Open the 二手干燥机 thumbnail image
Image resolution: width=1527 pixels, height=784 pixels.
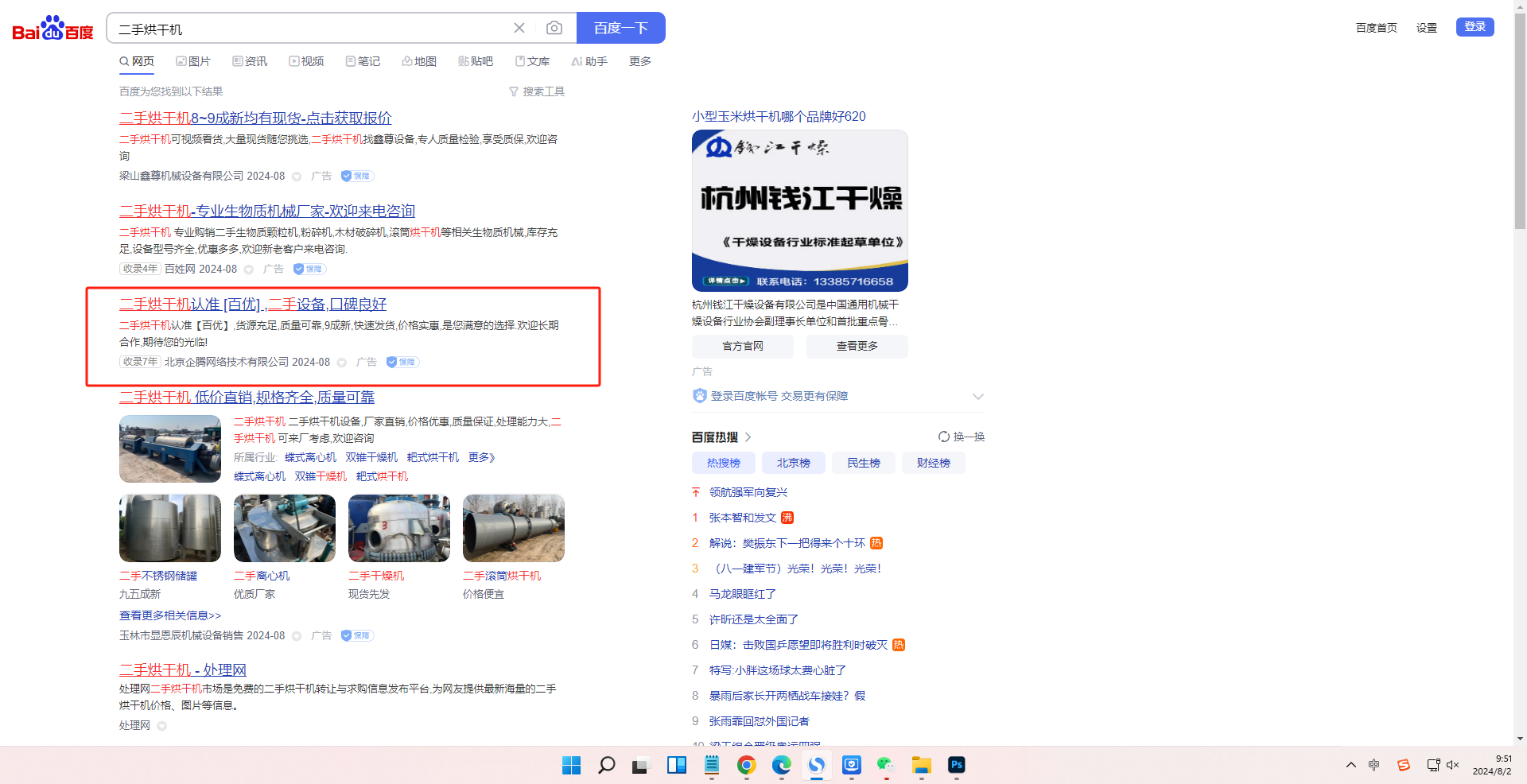[x=399, y=528]
